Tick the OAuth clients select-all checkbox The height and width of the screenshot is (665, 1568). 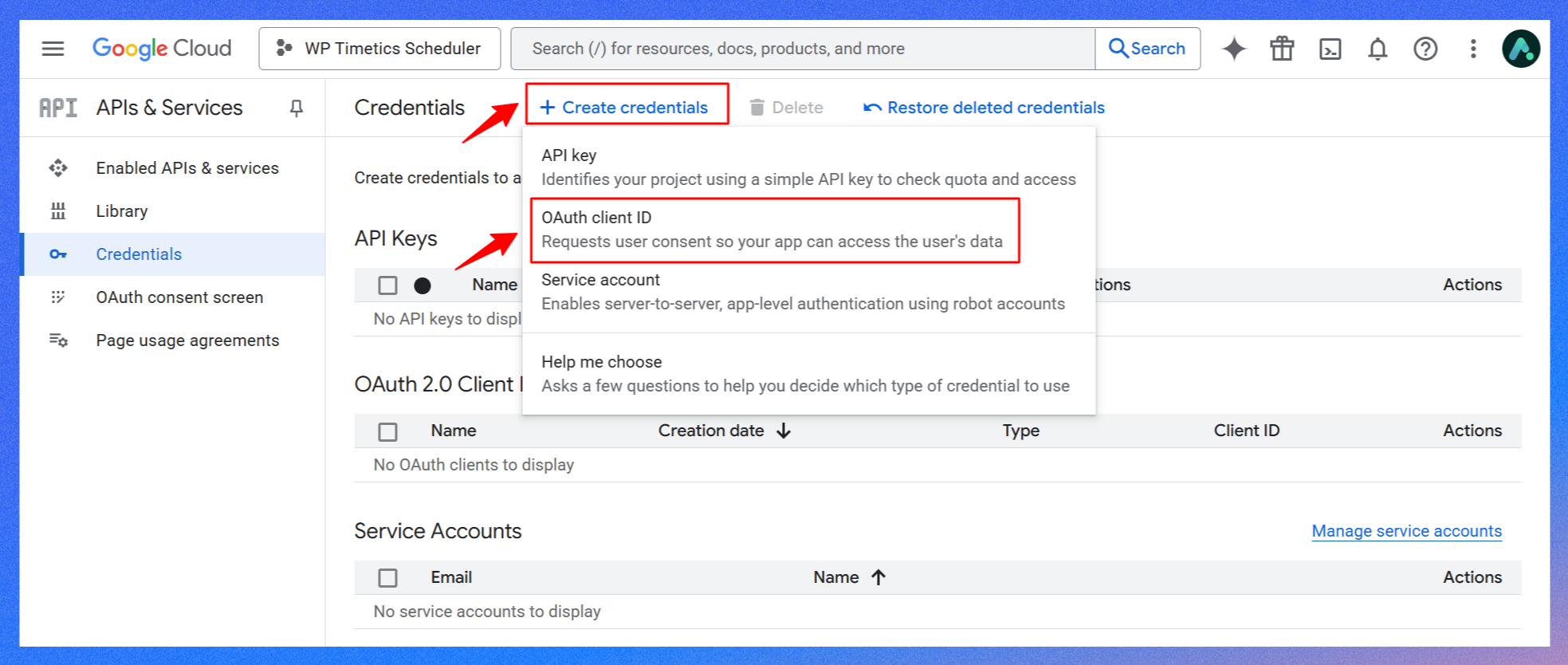(x=388, y=431)
